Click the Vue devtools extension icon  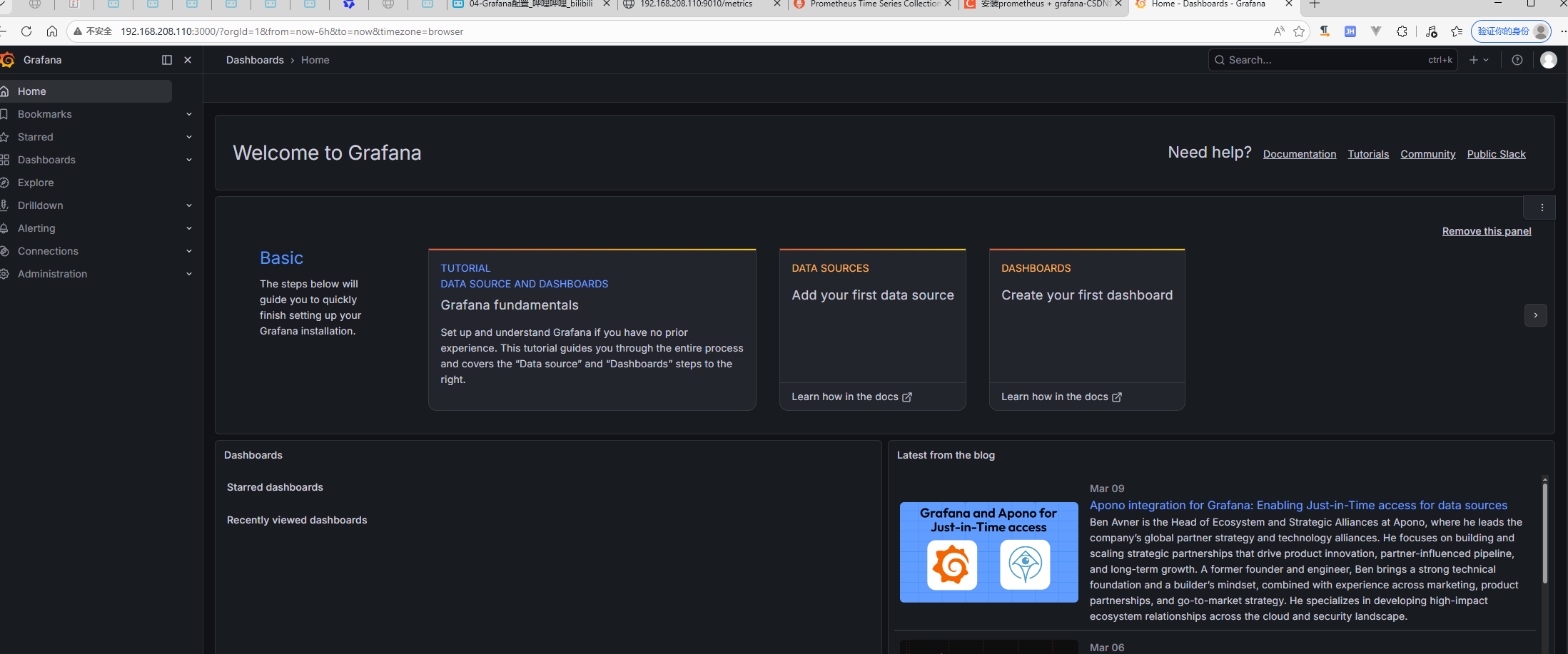coord(1376,31)
